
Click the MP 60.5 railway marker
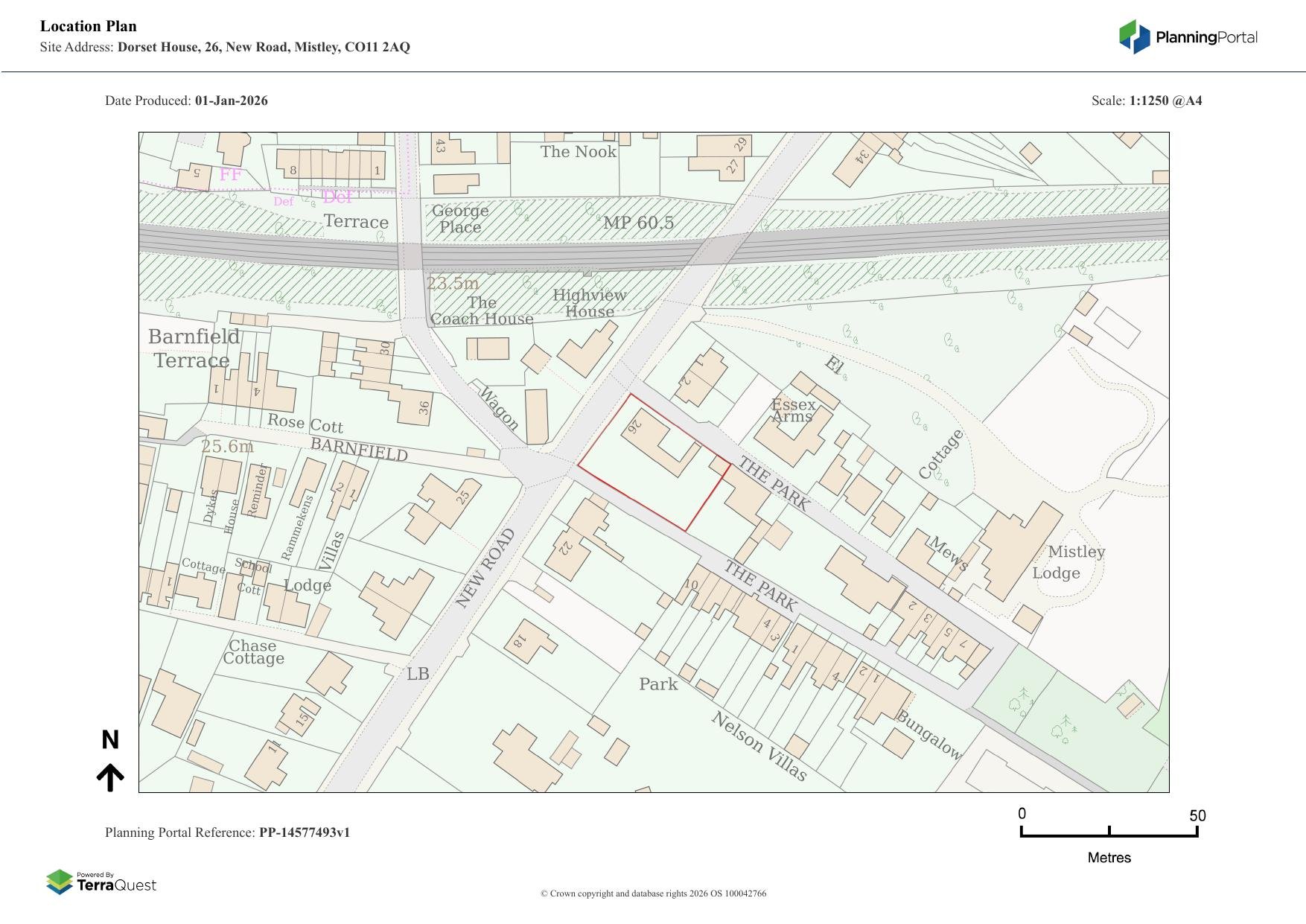click(638, 223)
